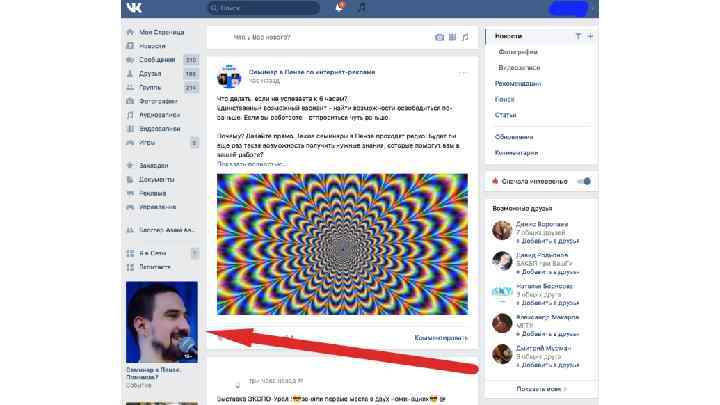720x405 pixels.
Task: Open the music player note icon in header
Action: point(362,7)
